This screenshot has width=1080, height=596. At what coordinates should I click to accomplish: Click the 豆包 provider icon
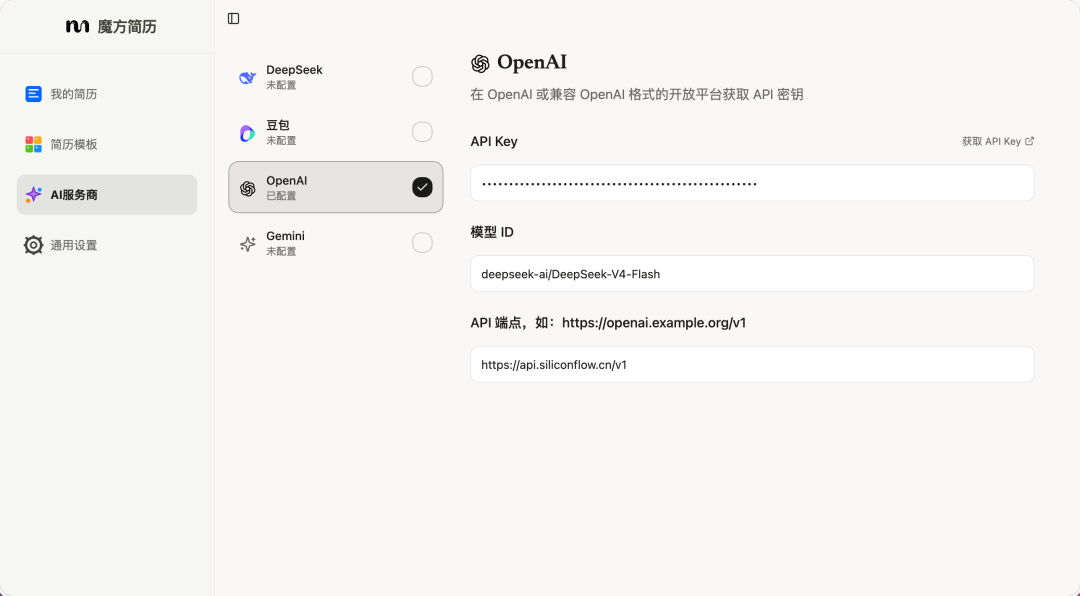247,133
